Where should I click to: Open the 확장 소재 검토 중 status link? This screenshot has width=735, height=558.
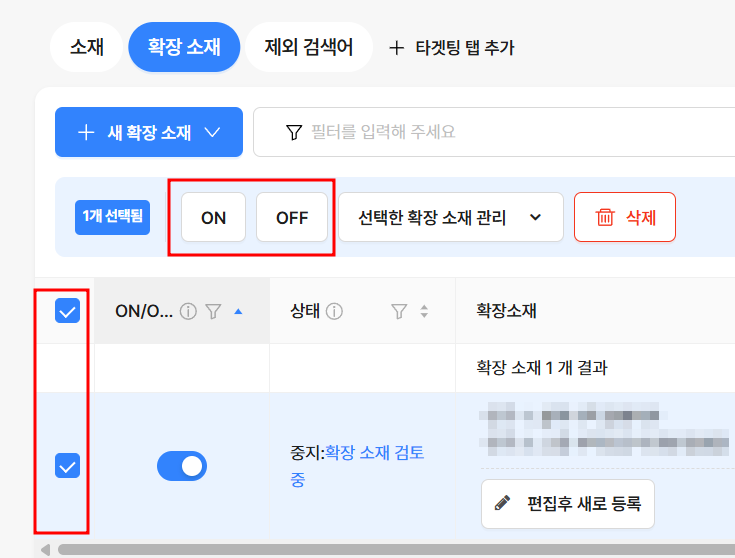pyautogui.click(x=357, y=466)
